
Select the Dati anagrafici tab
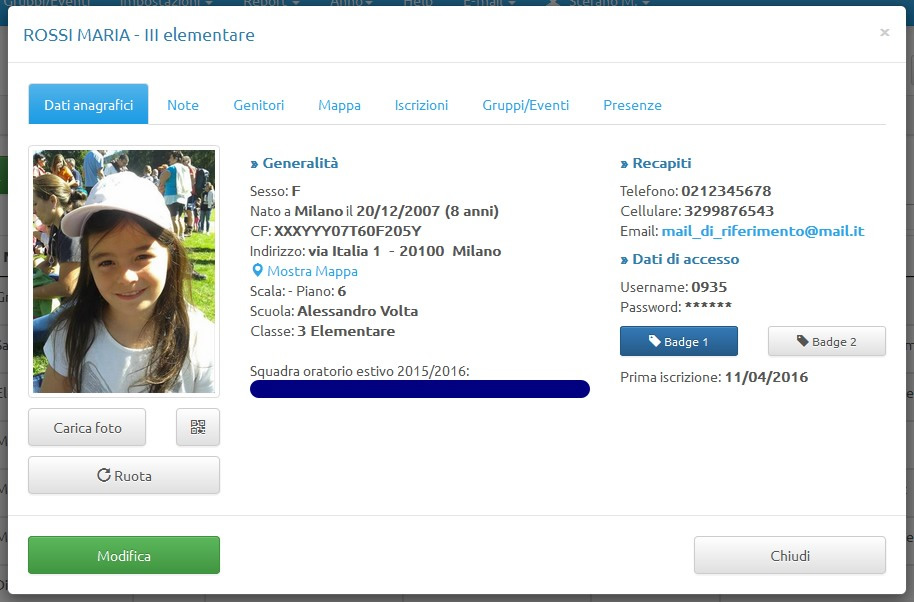tap(89, 104)
